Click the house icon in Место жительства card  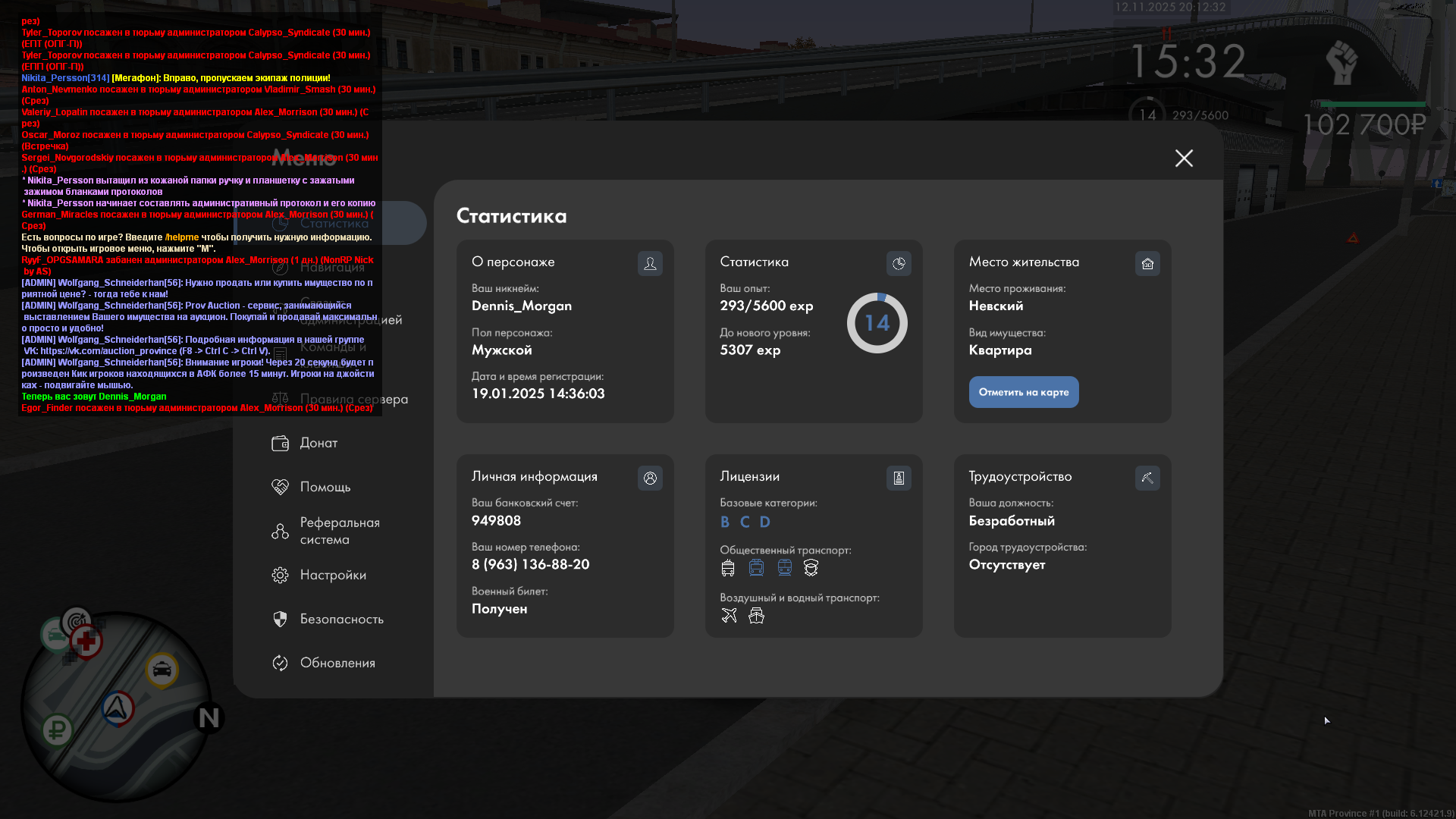tap(1147, 263)
